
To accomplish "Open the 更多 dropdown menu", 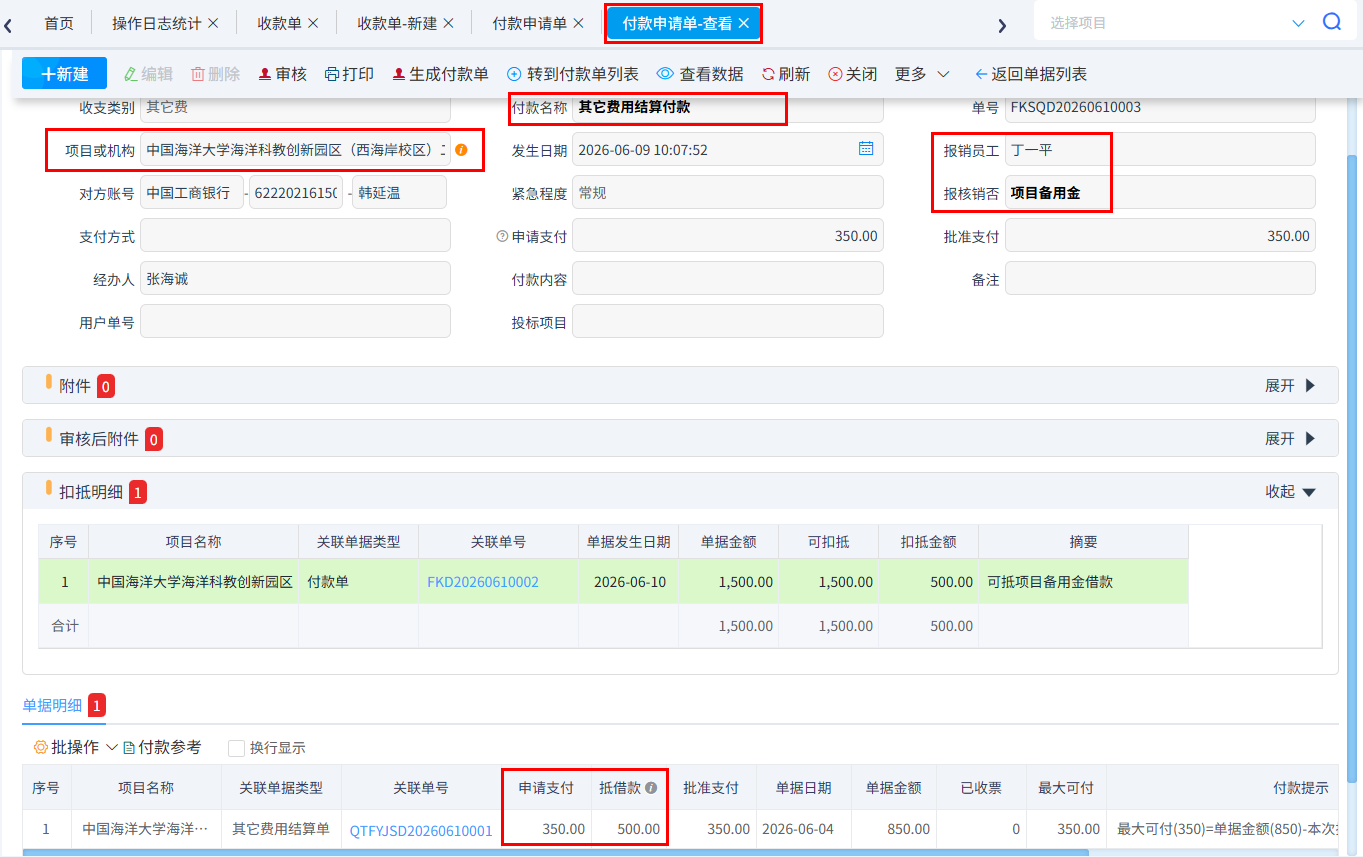I will [922, 74].
